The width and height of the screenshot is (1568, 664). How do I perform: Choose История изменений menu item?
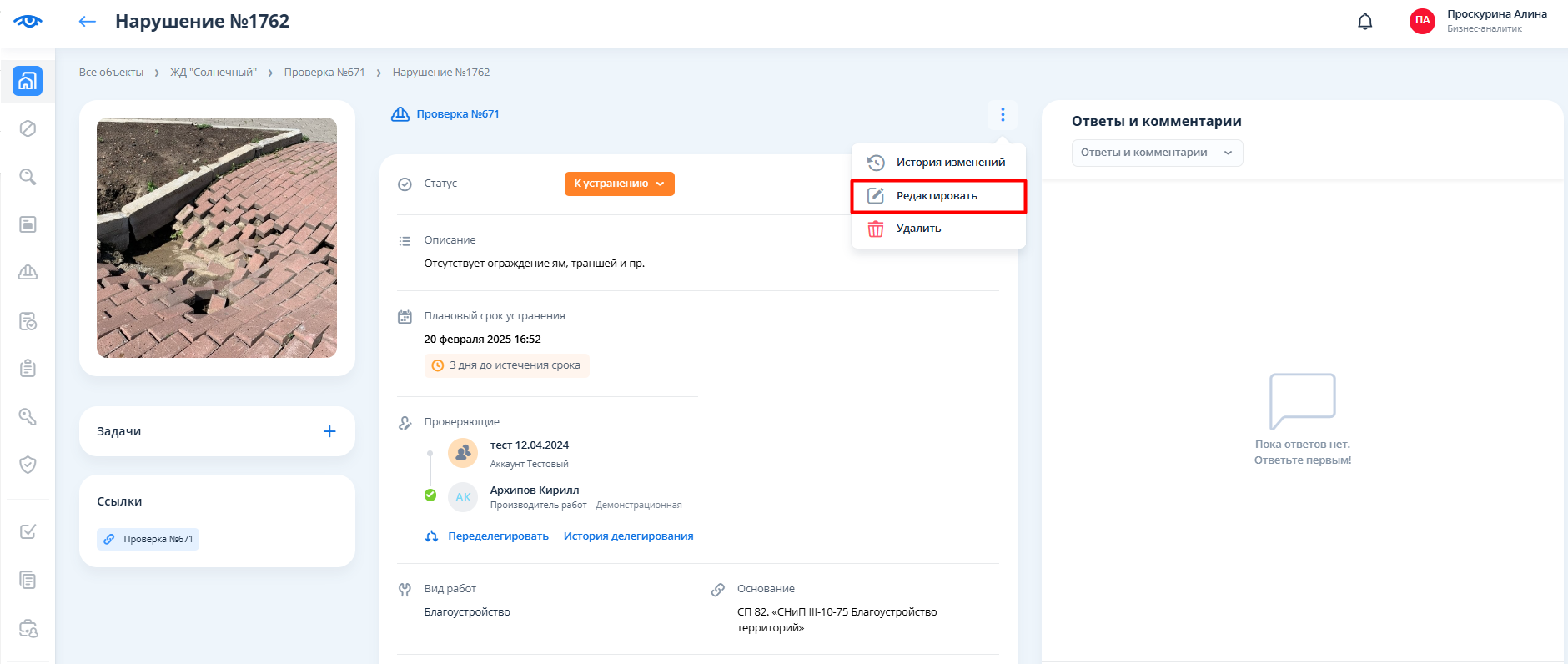click(950, 163)
